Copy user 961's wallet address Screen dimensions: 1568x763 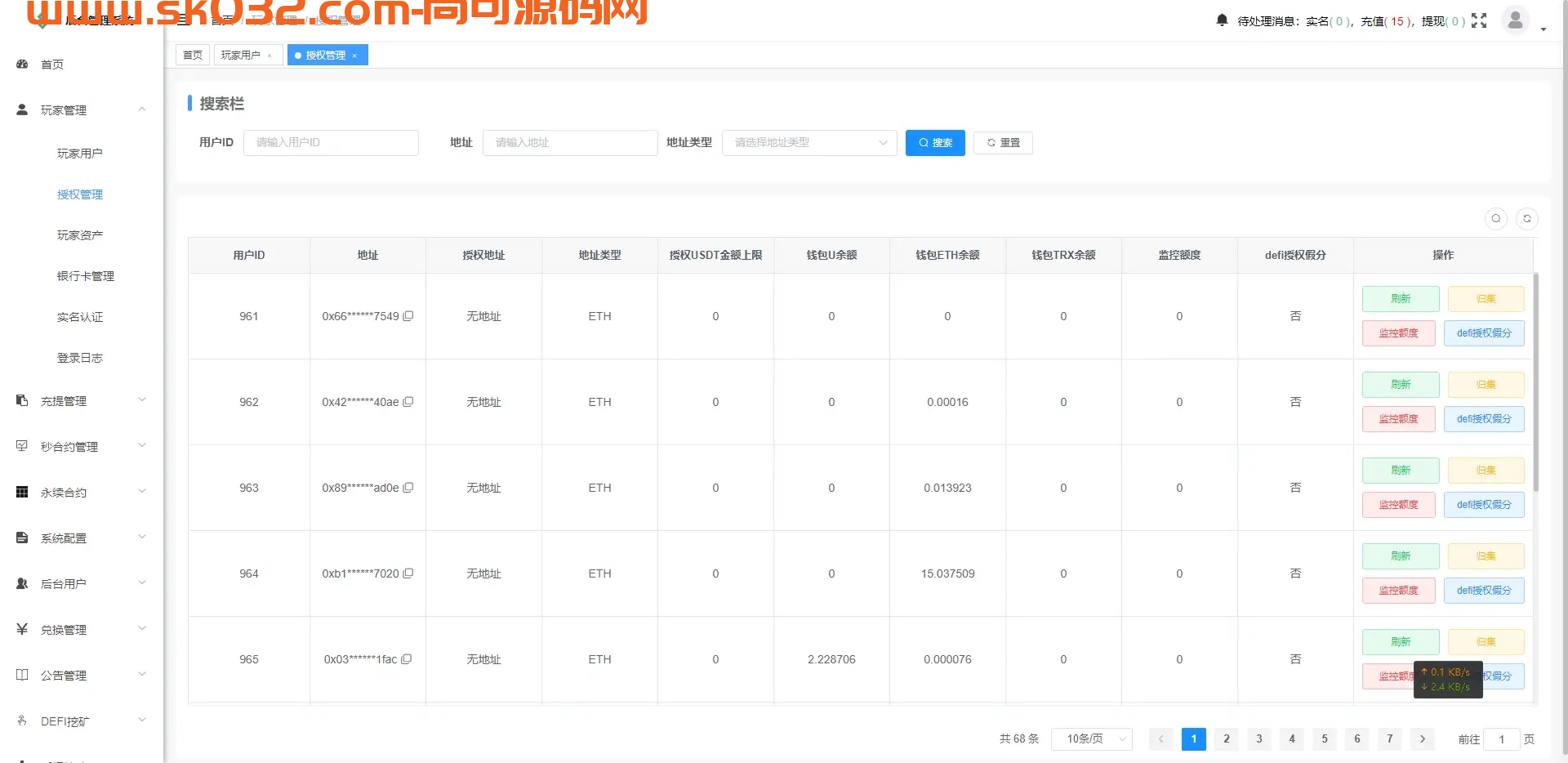(409, 316)
